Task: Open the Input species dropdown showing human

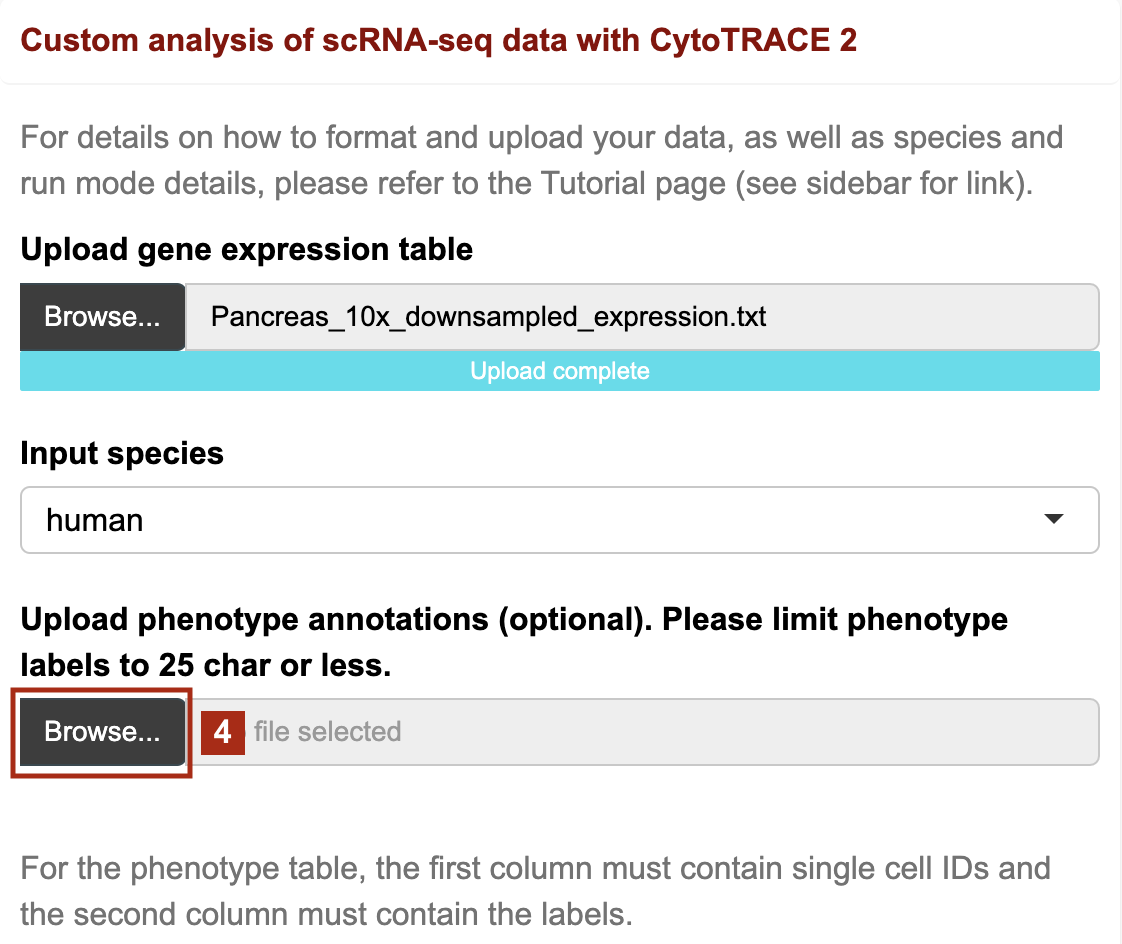Action: click(x=560, y=520)
